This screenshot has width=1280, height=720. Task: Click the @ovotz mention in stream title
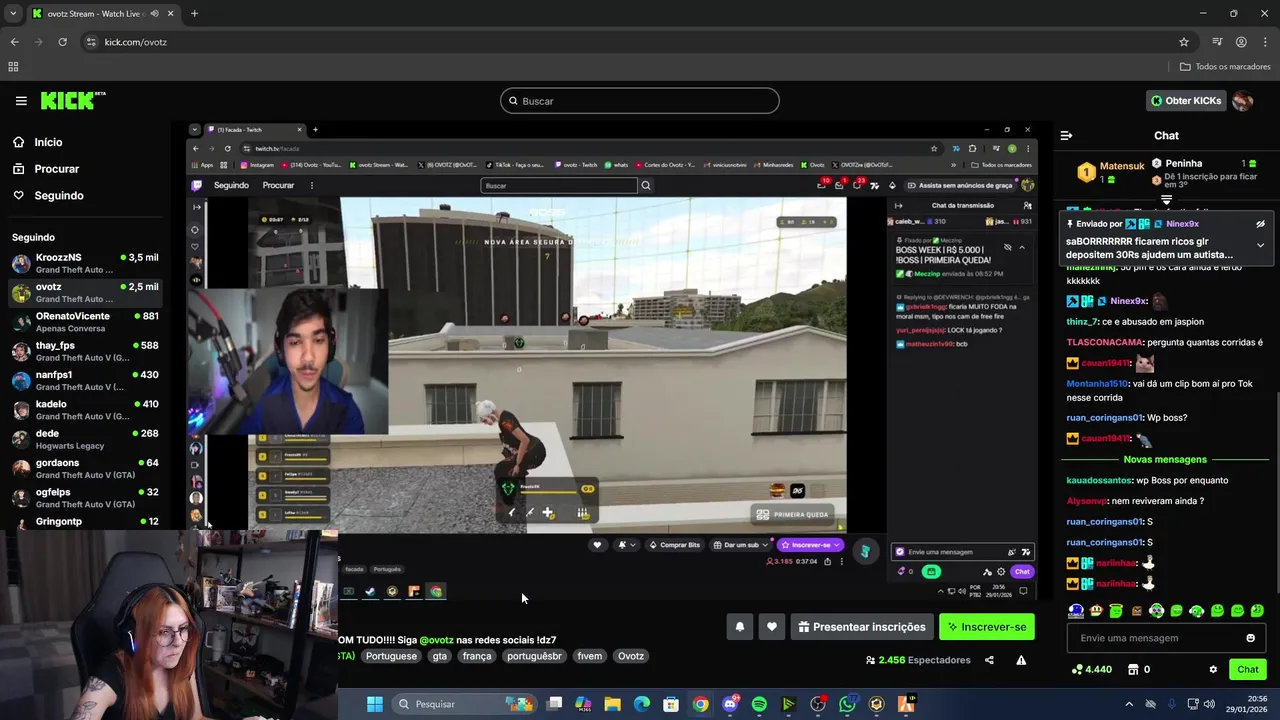click(436, 640)
